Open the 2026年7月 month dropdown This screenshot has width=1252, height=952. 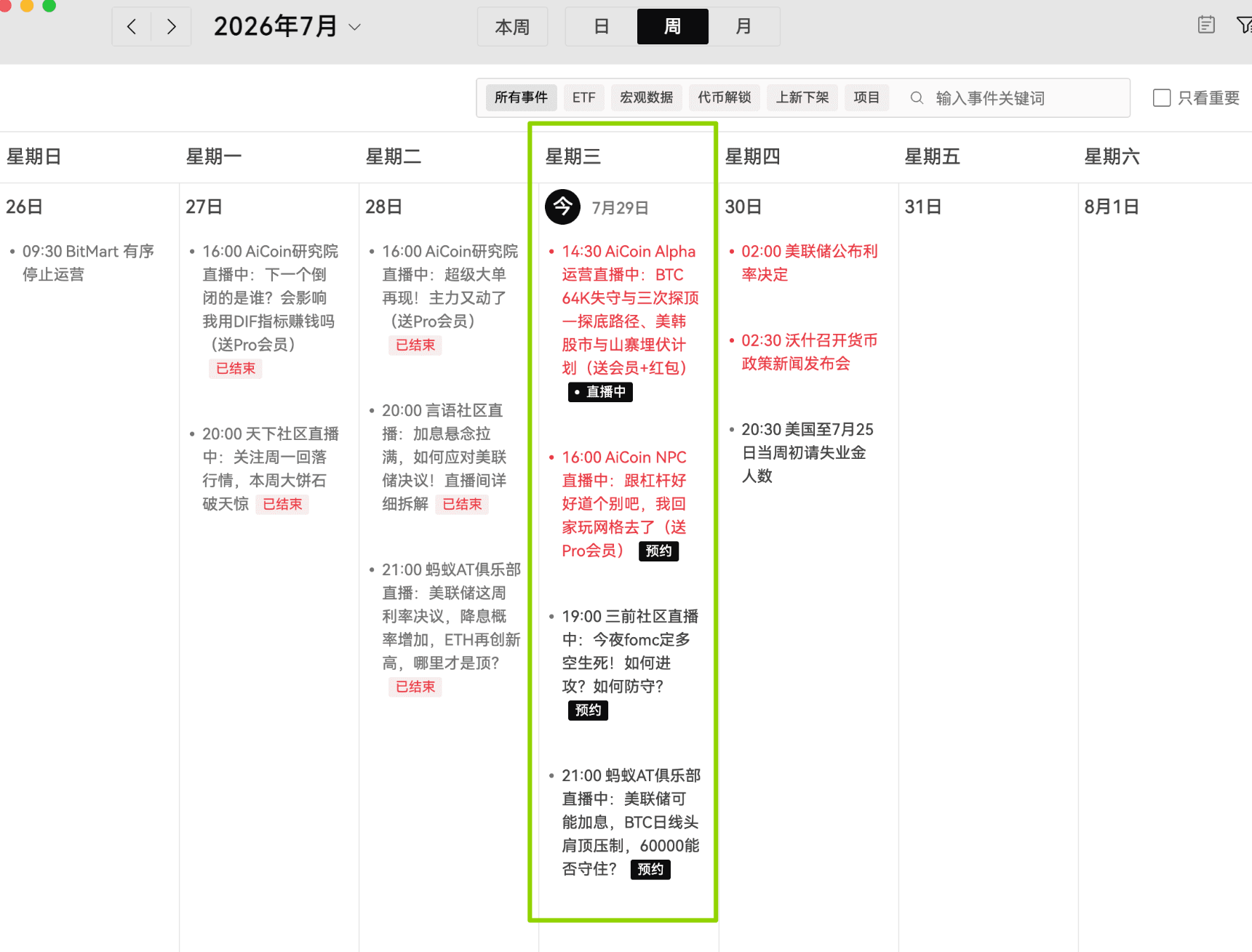[287, 27]
